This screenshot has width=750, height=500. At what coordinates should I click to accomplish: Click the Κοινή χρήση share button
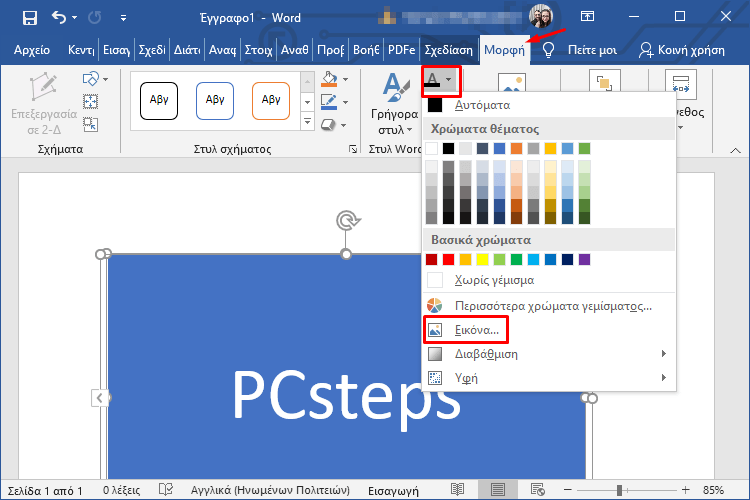coord(682,50)
